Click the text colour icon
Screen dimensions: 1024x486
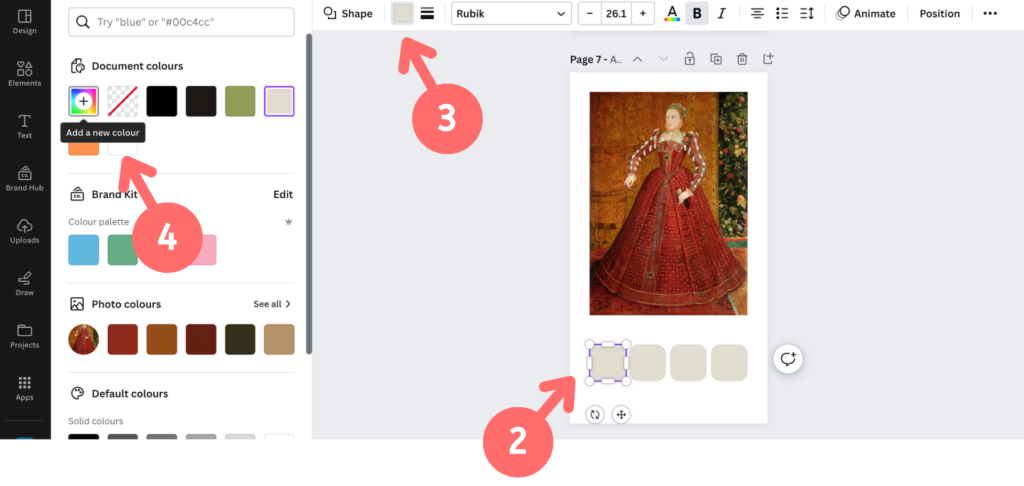pos(672,14)
